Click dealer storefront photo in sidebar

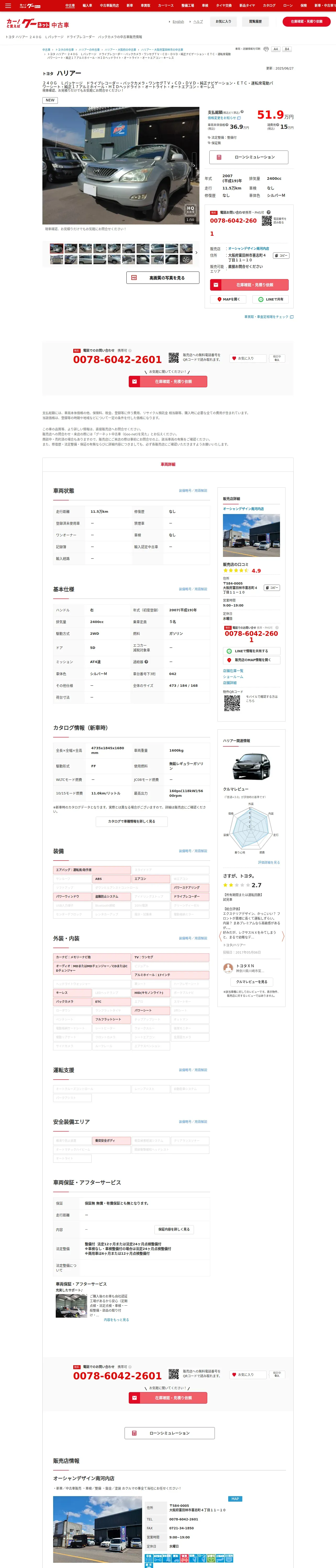tap(251, 536)
